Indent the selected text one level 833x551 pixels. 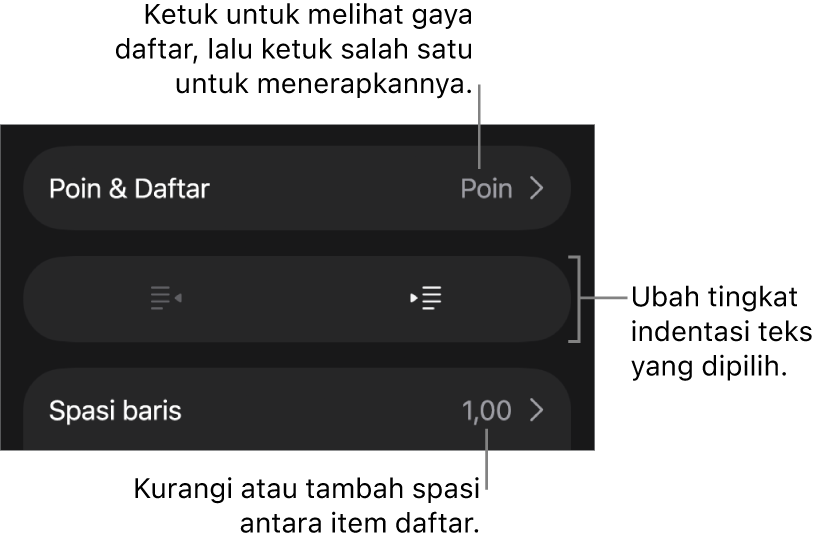[x=426, y=298]
